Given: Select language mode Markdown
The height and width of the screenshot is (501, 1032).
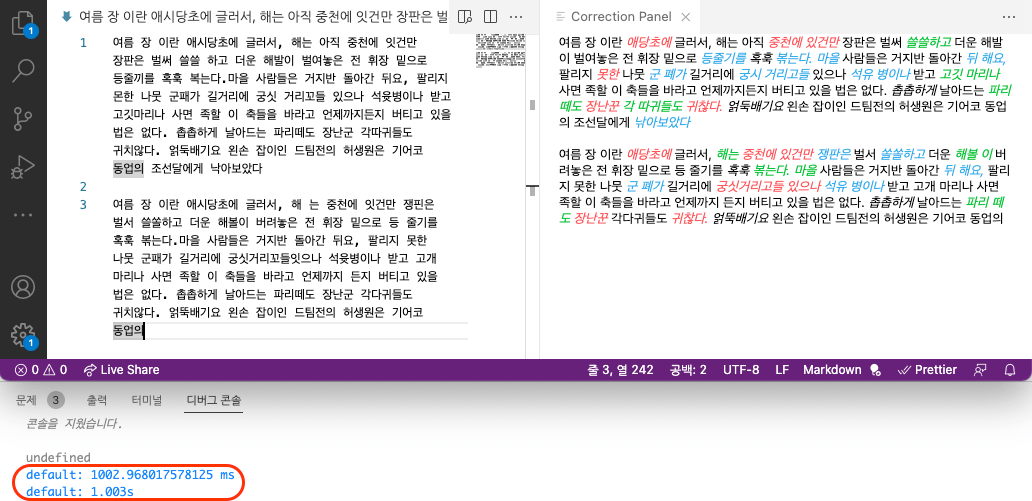Looking at the screenshot, I should pos(832,370).
